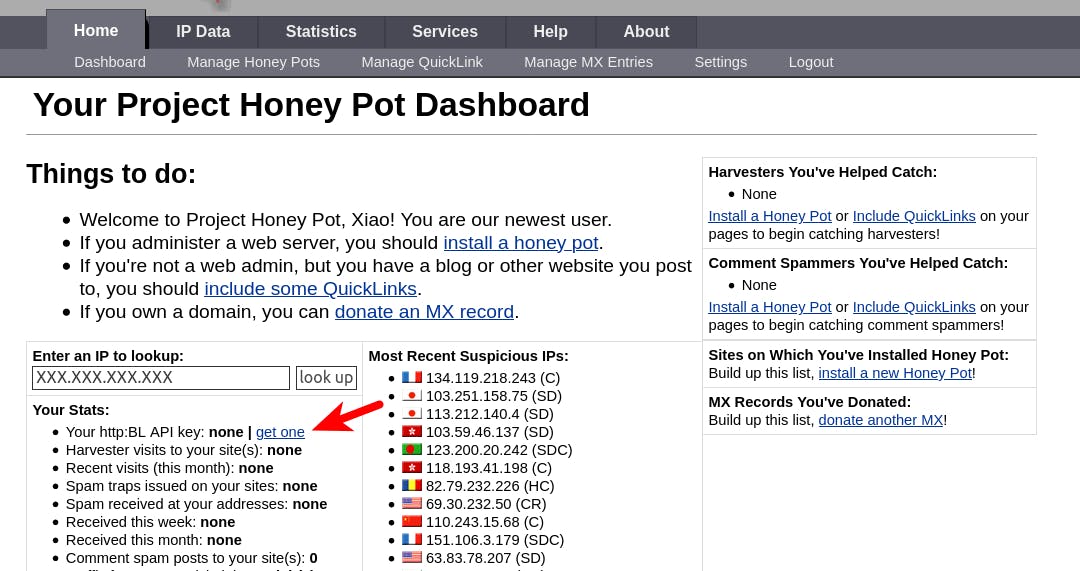
Task: Click 'Your Project Honey Pot Dashboard' heading
Action: pyautogui.click(x=311, y=105)
